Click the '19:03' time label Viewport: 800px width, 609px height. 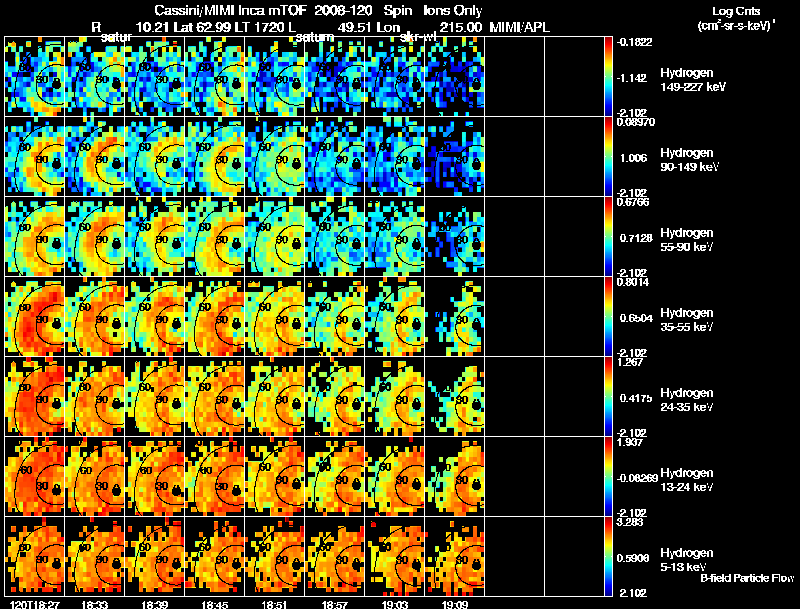point(395,605)
